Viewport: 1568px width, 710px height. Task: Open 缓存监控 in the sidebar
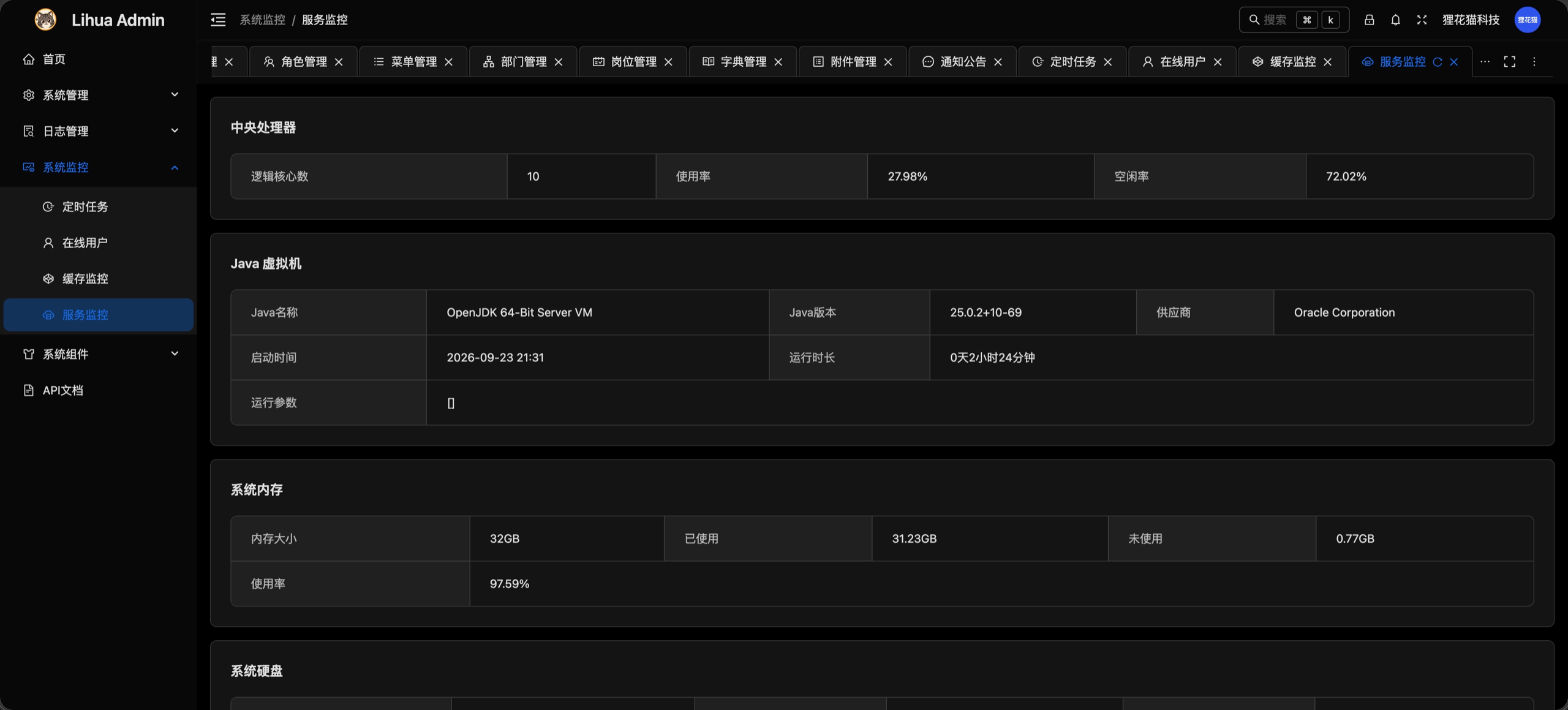click(98, 279)
